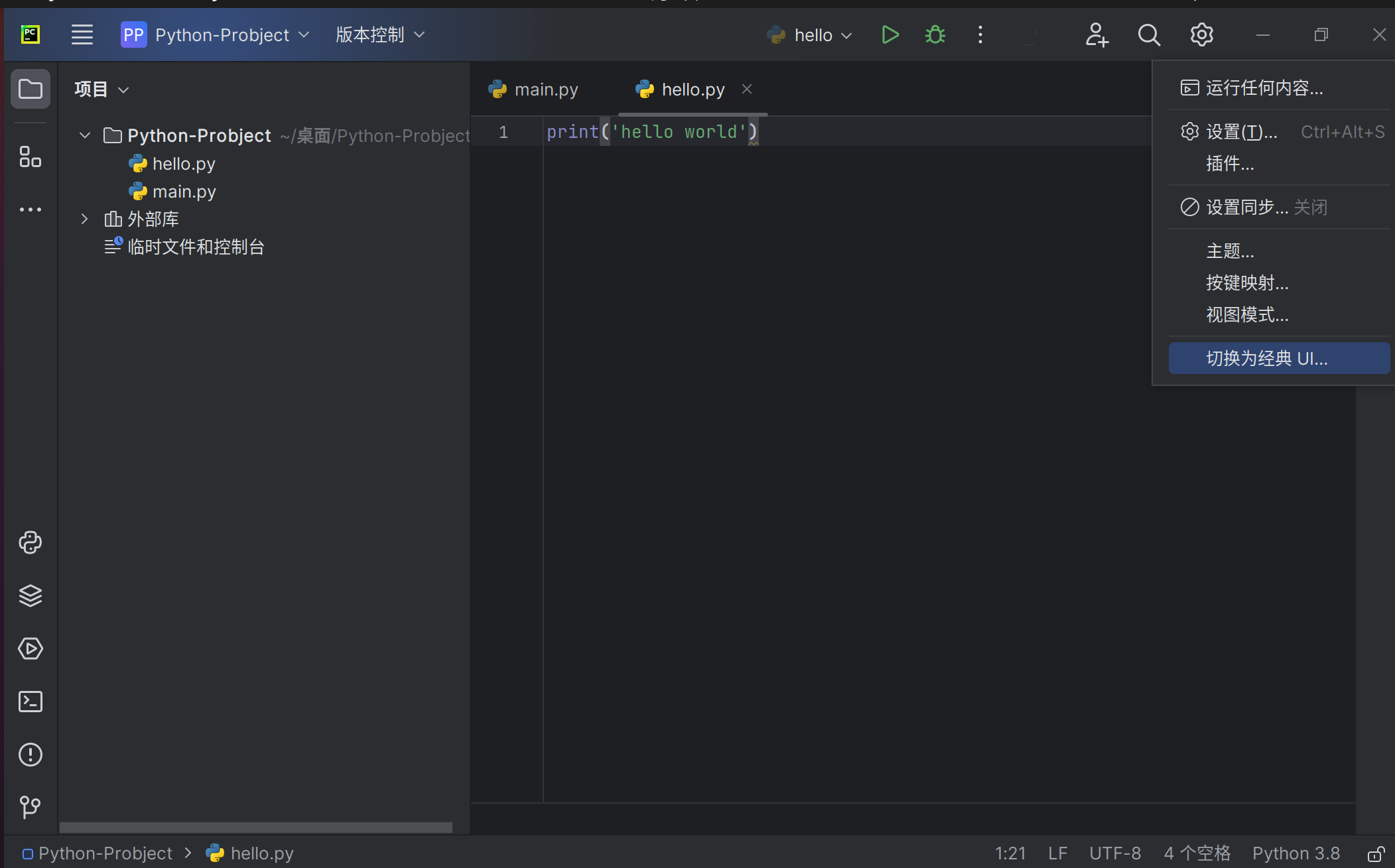1395x868 pixels.
Task: Open the main hamburger menu
Action: (82, 34)
